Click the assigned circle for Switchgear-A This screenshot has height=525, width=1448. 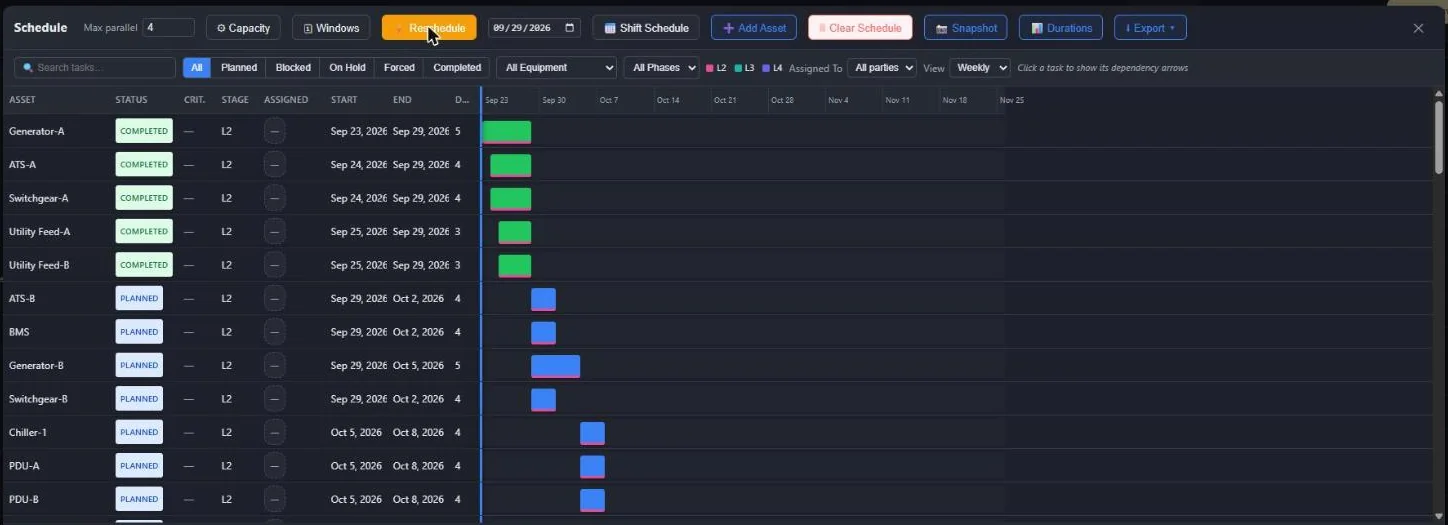point(275,198)
